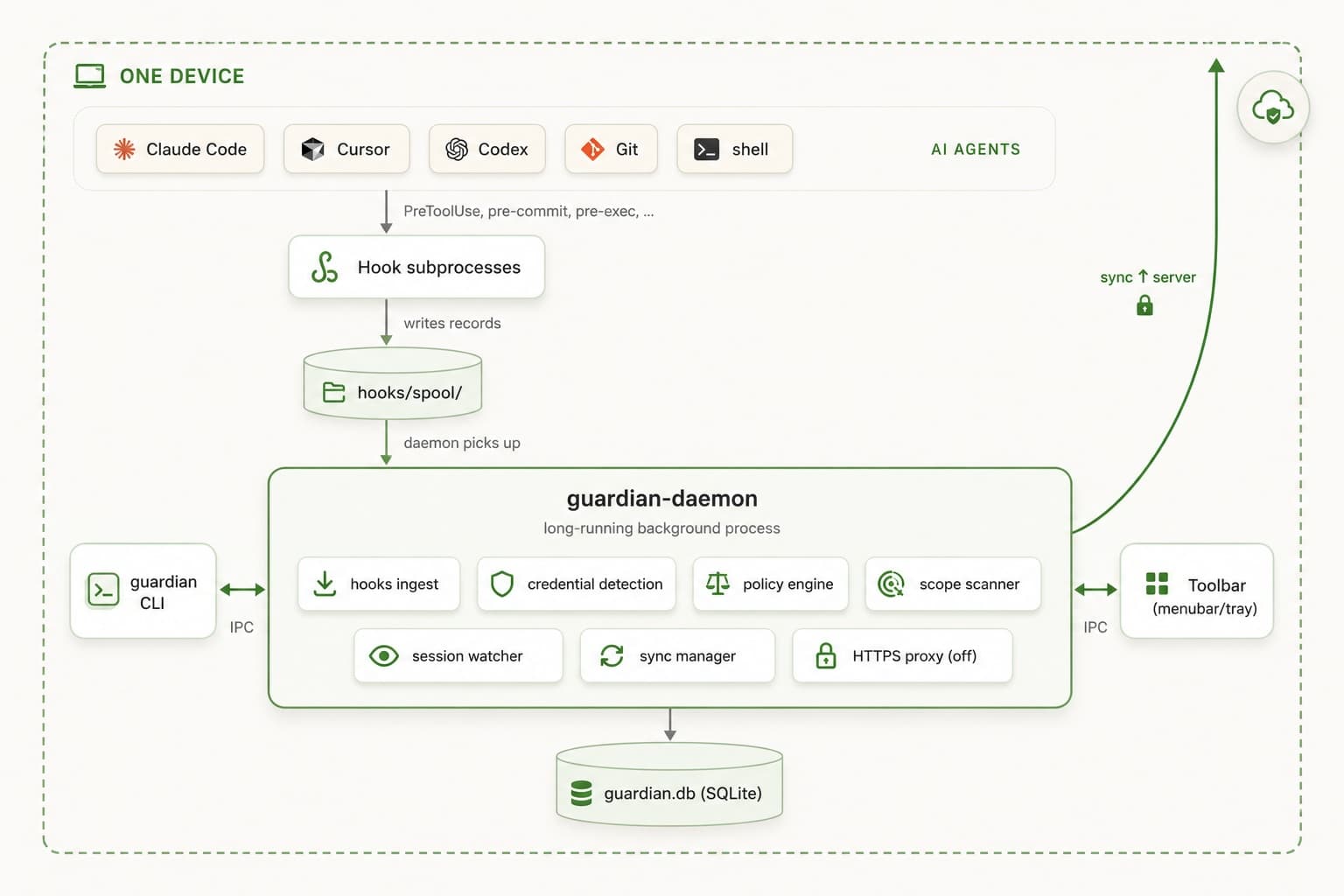Click the session watcher module label
This screenshot has height=896, width=1344.
(467, 656)
